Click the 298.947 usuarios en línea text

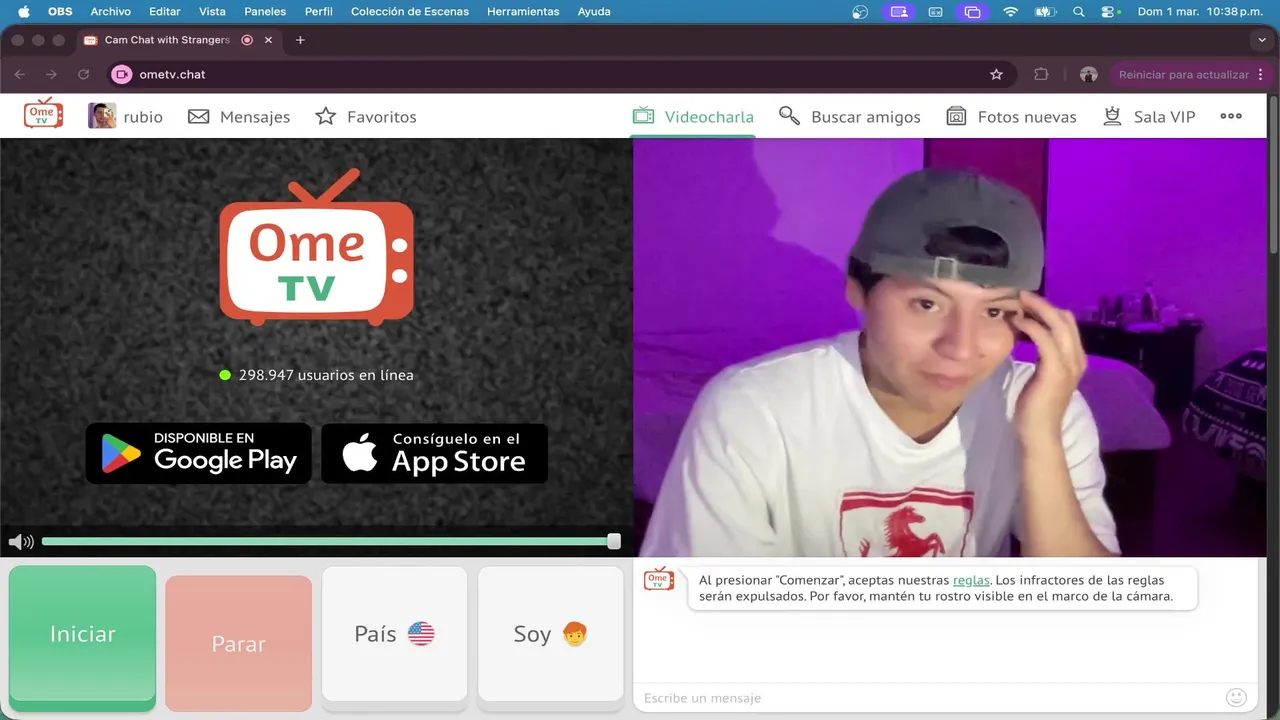(x=326, y=375)
